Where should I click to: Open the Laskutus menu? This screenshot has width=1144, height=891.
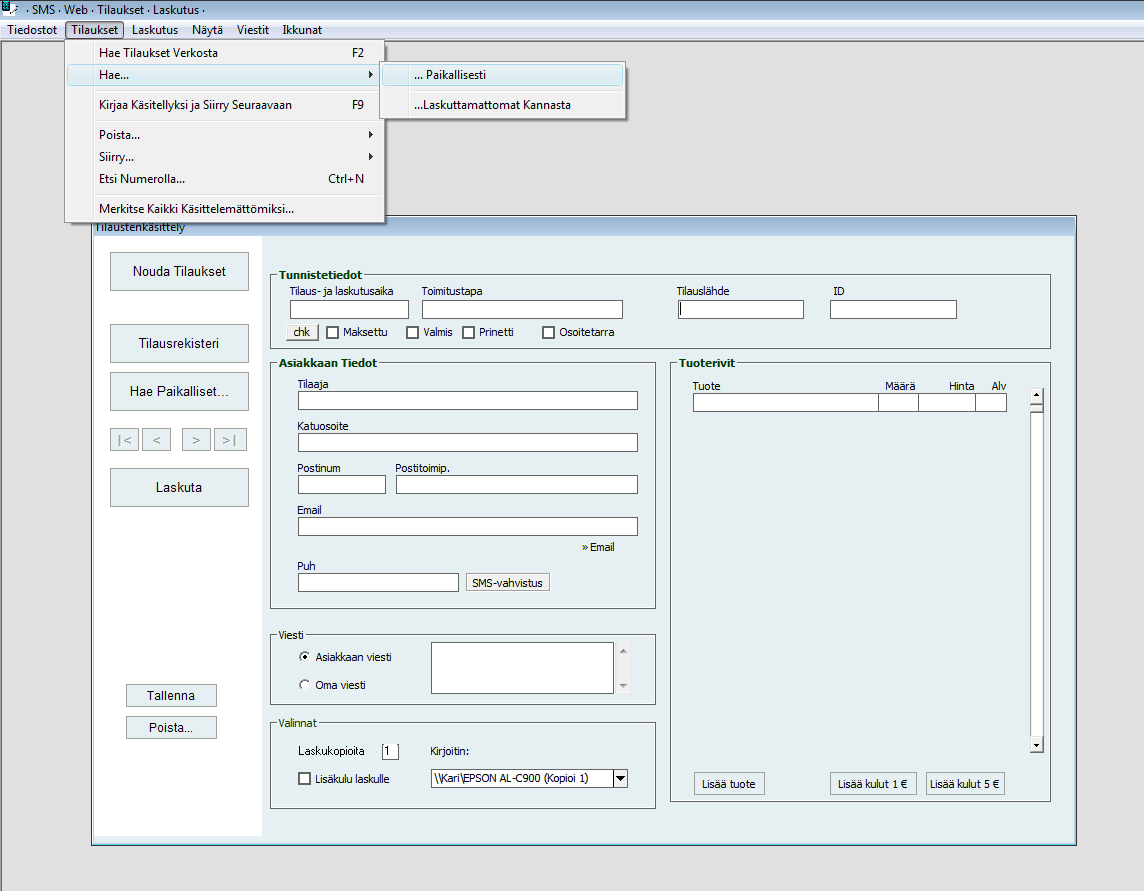155,30
